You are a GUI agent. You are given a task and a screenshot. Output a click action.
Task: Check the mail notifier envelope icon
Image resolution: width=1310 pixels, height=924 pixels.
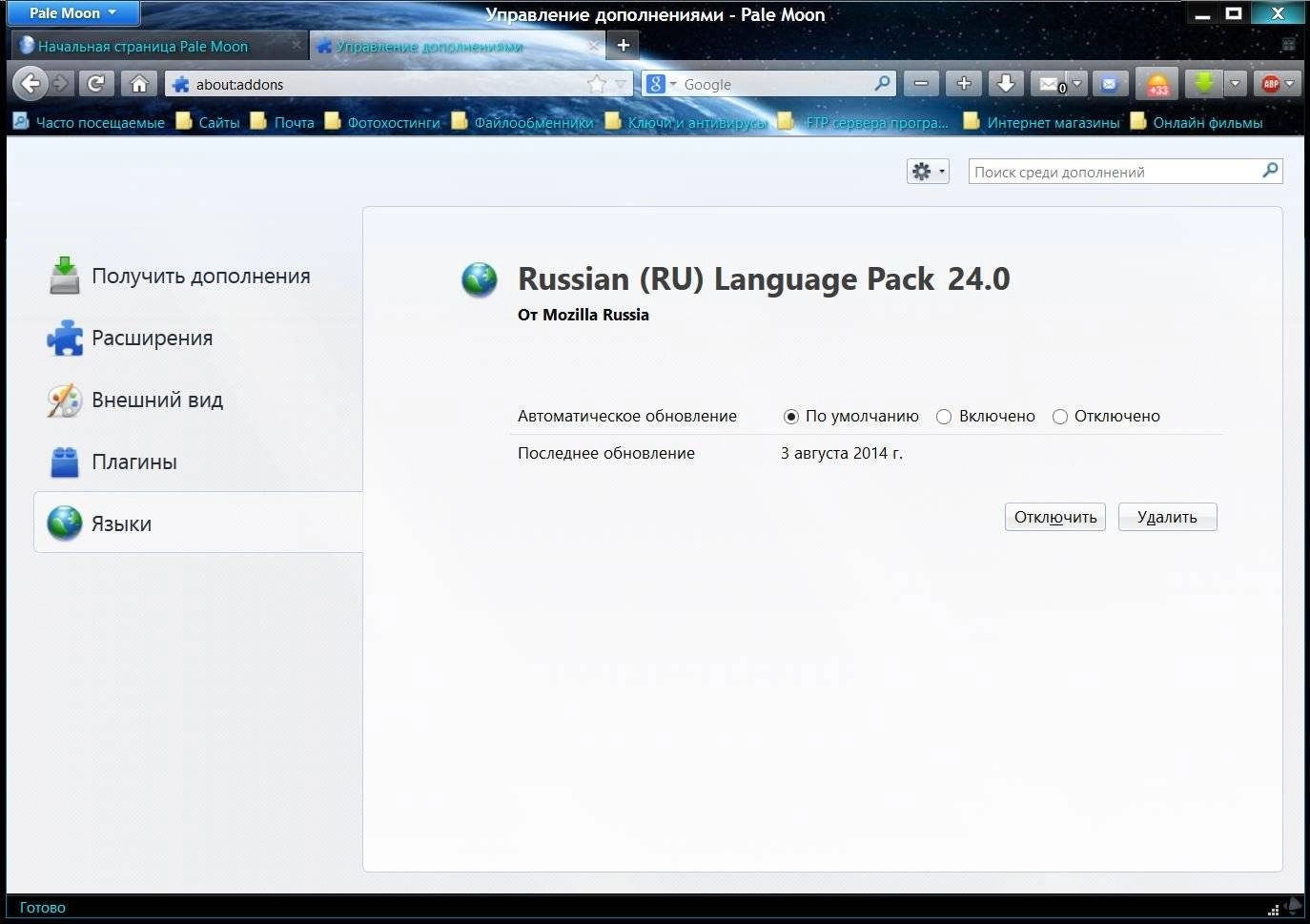click(x=1049, y=84)
